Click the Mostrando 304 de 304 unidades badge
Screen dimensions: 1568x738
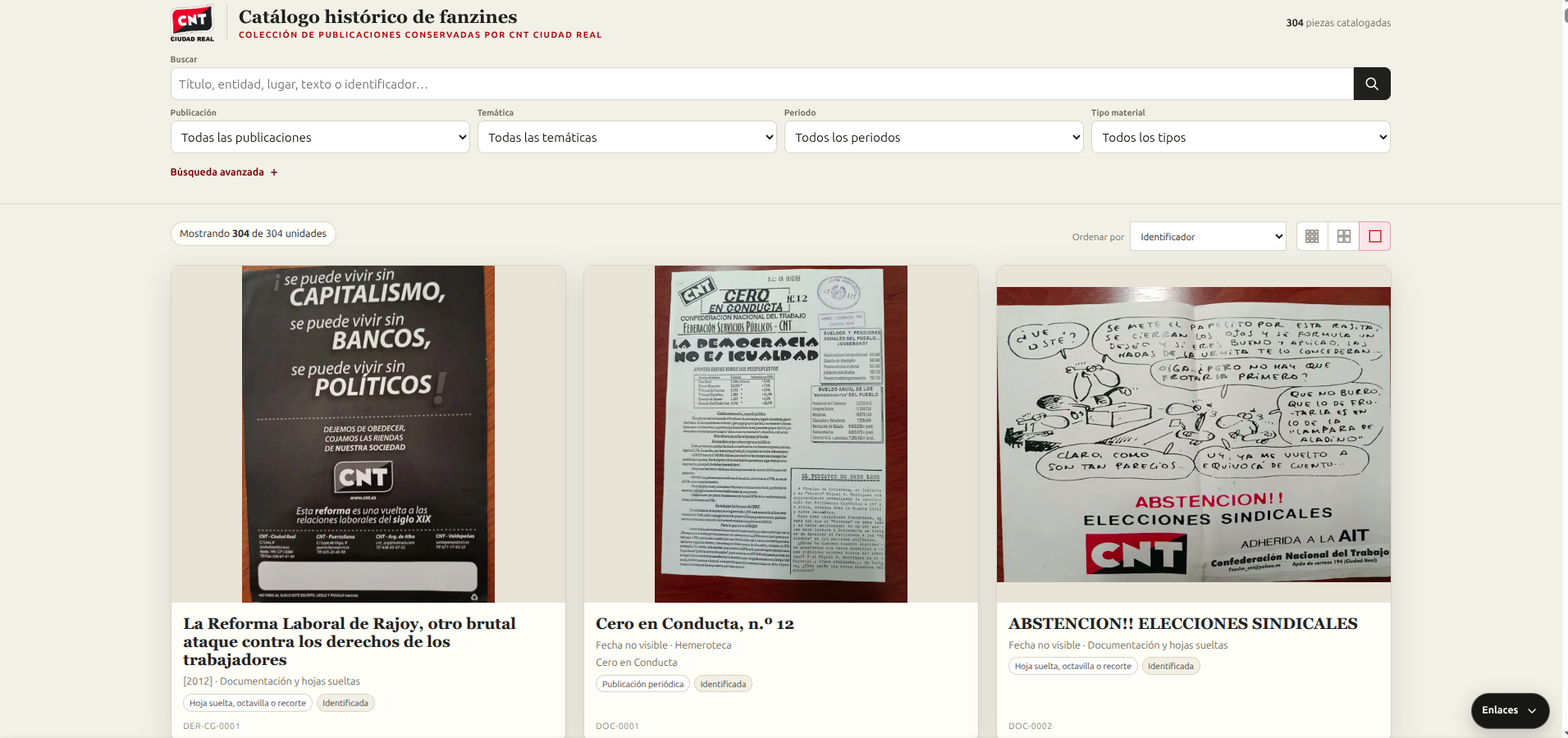pos(254,234)
